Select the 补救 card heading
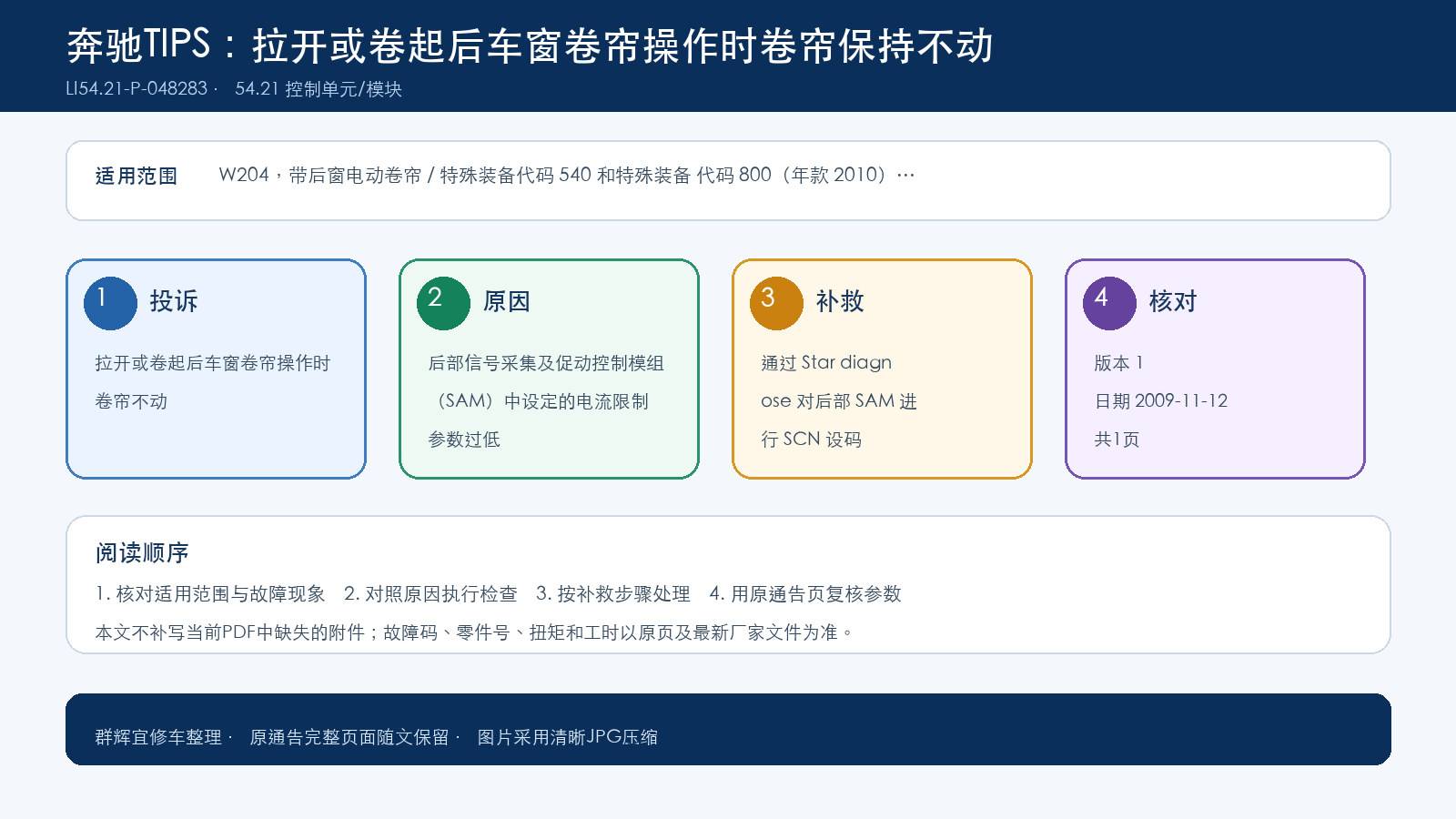The width and height of the screenshot is (1456, 819). click(840, 301)
